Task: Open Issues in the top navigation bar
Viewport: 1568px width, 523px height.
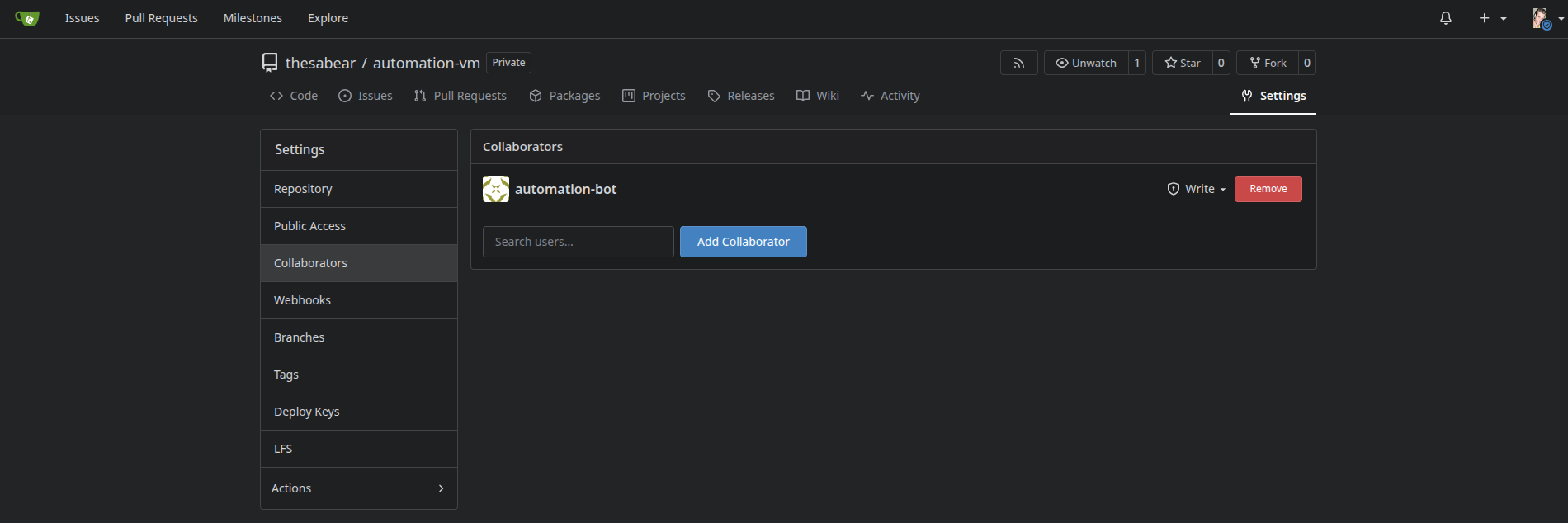Action: tap(83, 18)
